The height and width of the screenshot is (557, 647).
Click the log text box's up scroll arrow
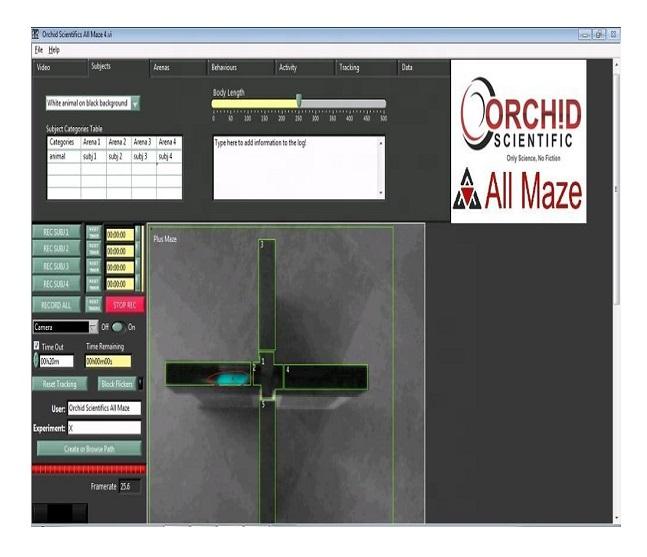tap(381, 143)
